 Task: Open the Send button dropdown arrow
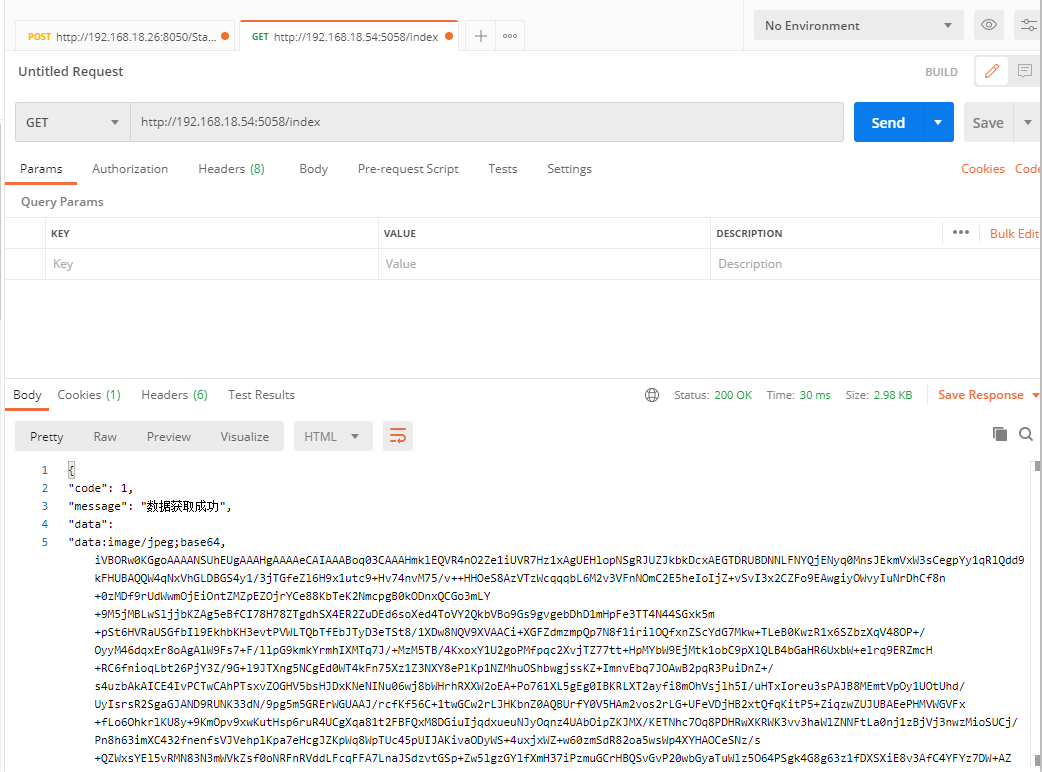click(936, 121)
